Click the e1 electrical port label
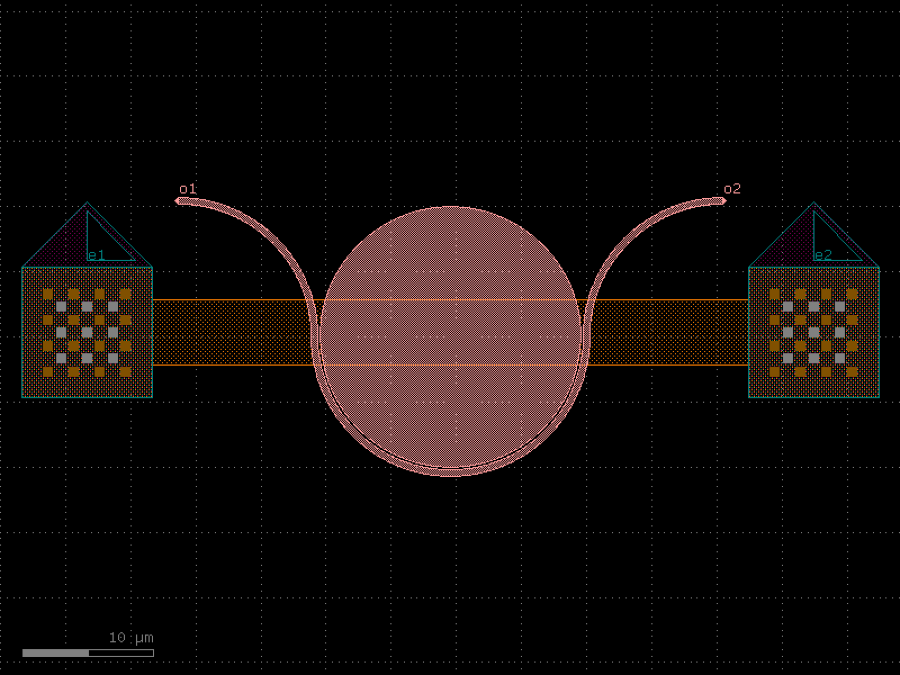900x675 pixels. coord(96,255)
